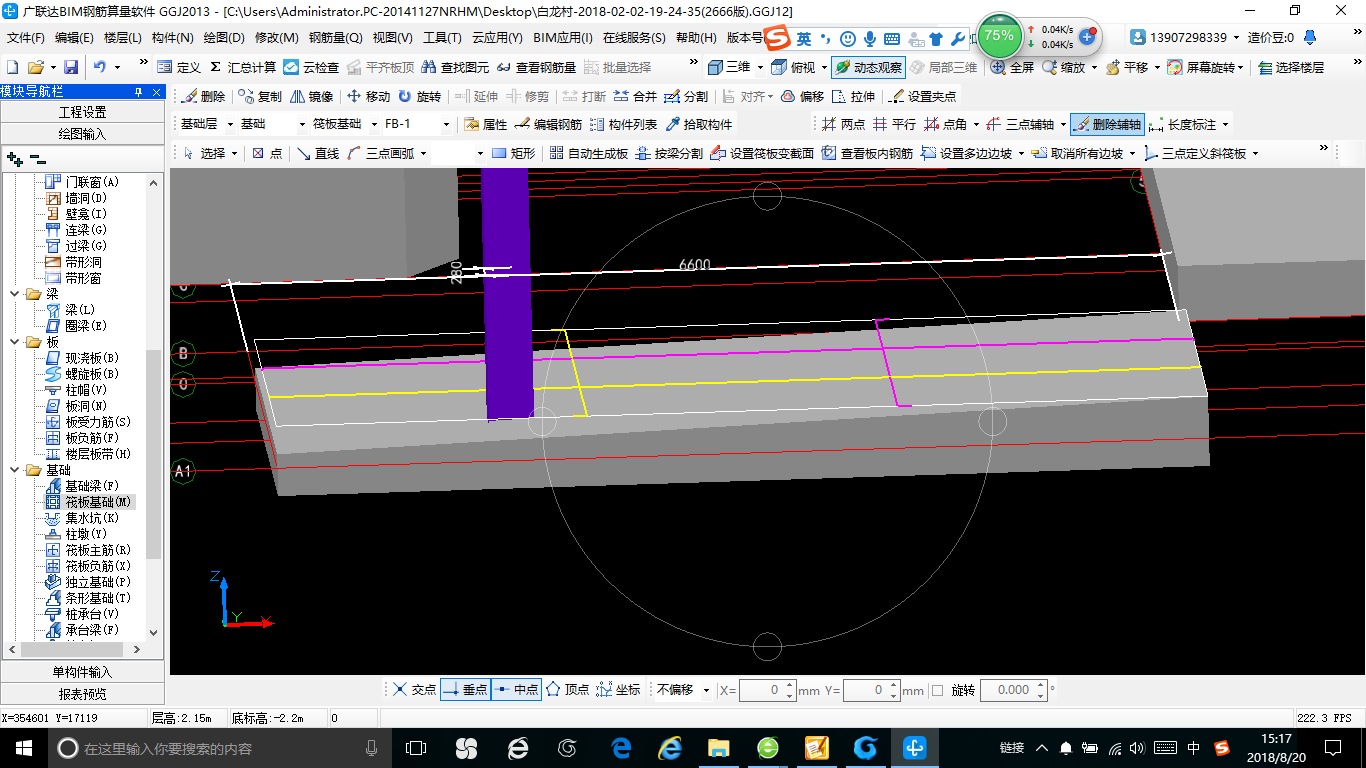Viewport: 1366px width, 768px height.
Task: Expand the 屏幕旋转 dropdown arrow
Action: pyautogui.click(x=1242, y=67)
